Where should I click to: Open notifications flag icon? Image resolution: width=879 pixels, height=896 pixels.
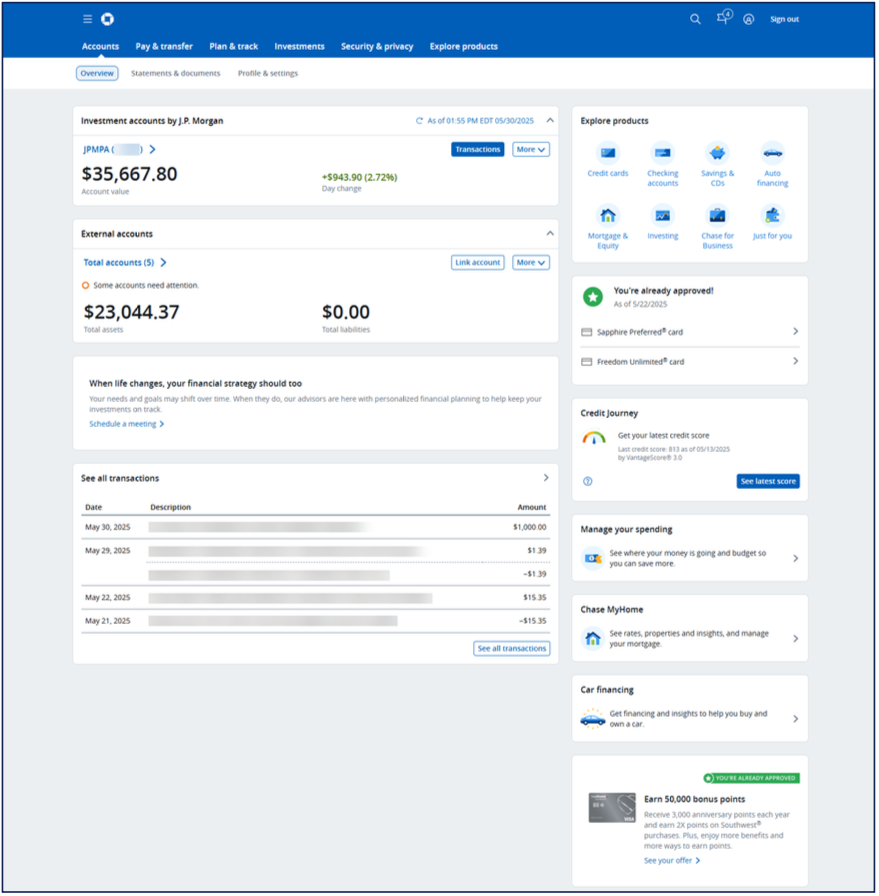725,17
